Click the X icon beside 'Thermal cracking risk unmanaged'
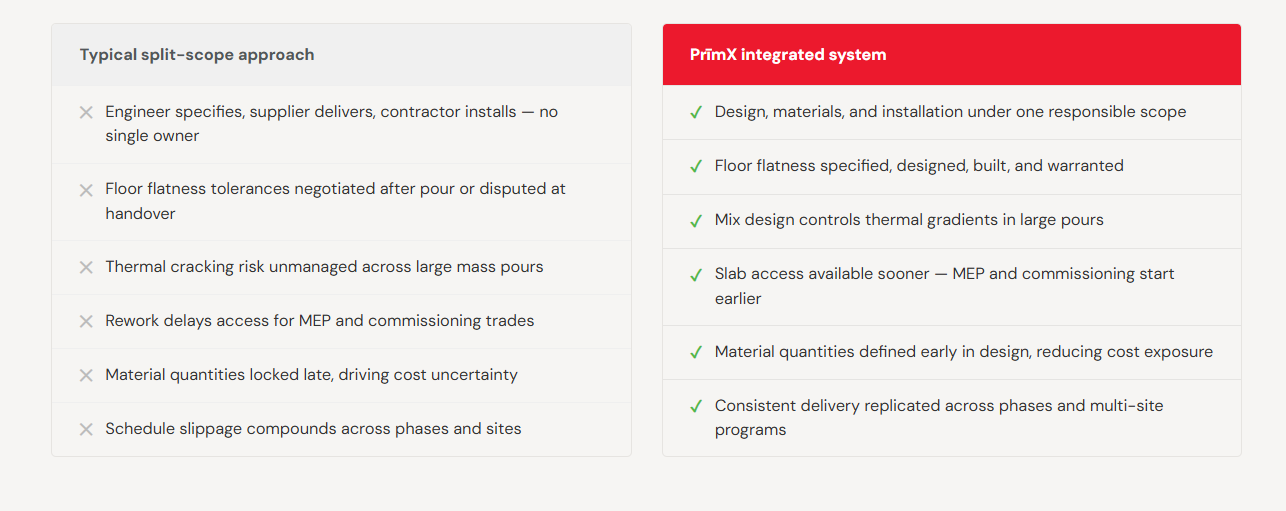The height and width of the screenshot is (511, 1286). [86, 268]
